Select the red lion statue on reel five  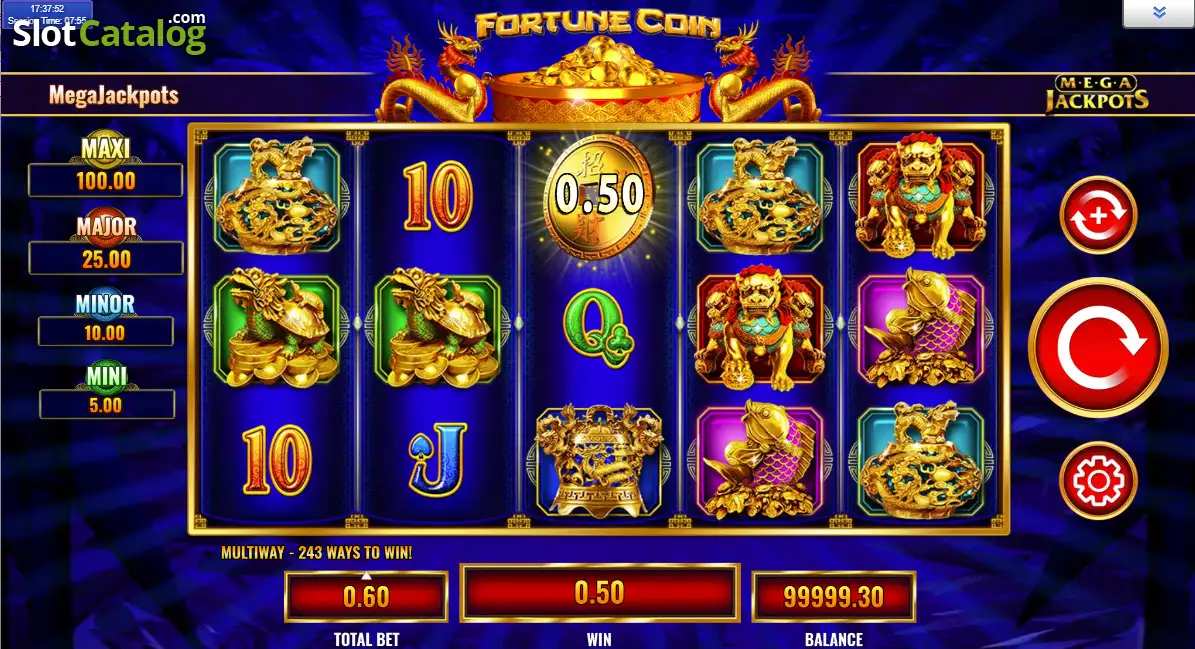click(x=921, y=195)
